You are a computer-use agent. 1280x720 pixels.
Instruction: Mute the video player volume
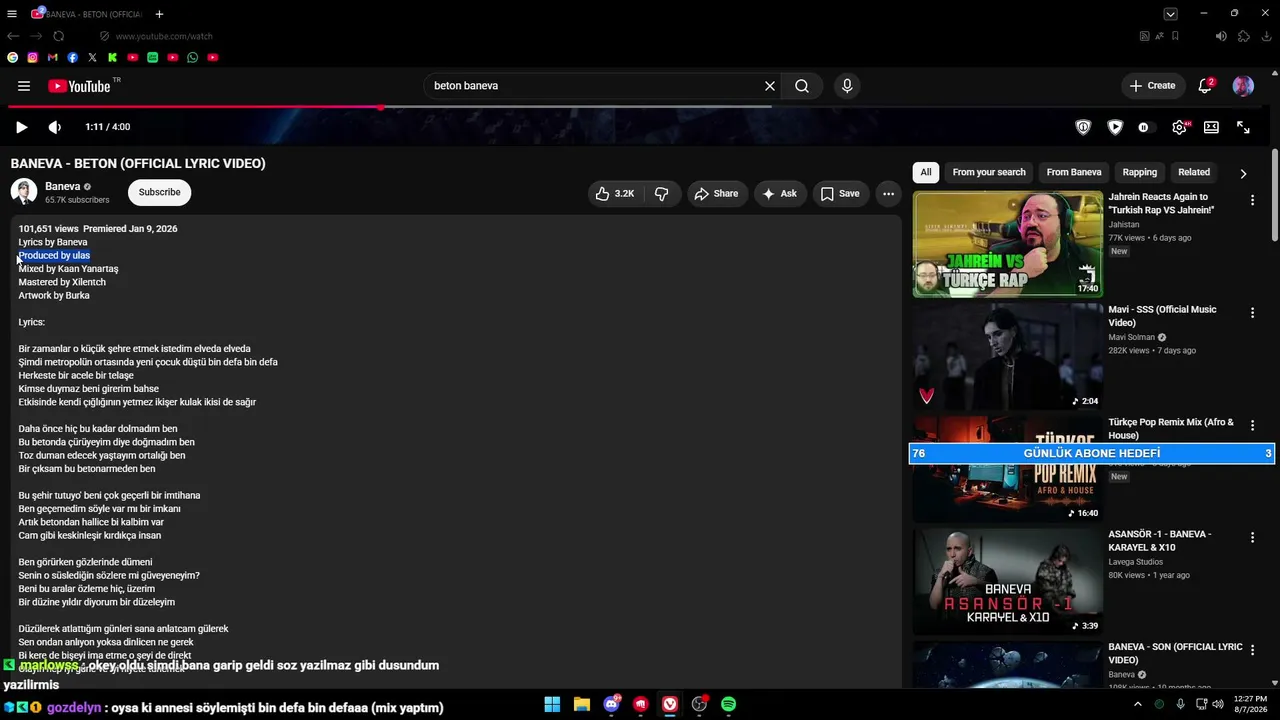pos(54,127)
